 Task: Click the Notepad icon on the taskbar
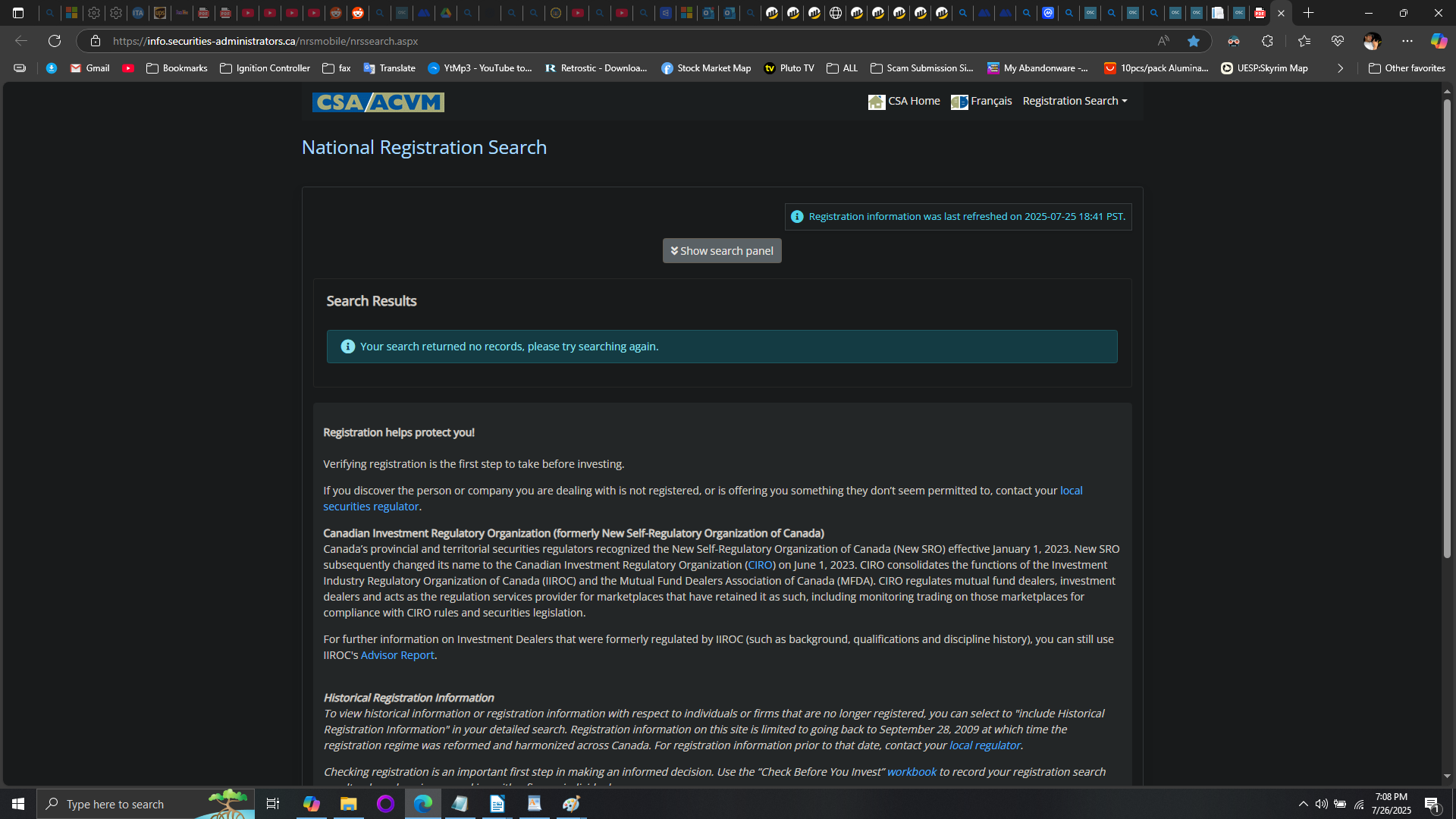click(460, 804)
